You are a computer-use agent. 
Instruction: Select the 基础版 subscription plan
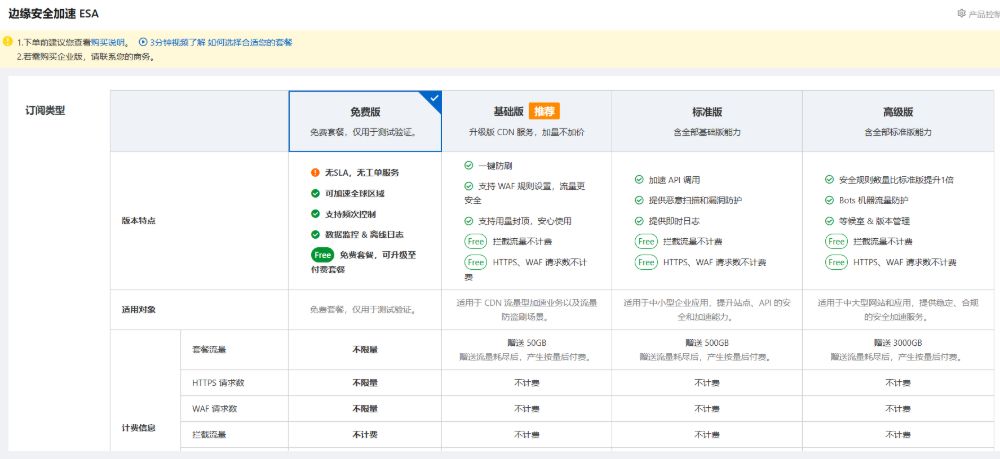(x=526, y=121)
